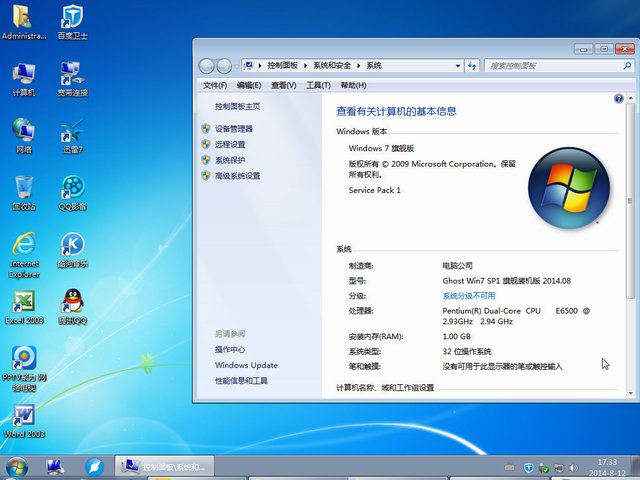The width and height of the screenshot is (640, 480).
Task: Open the volume speaker tray icon
Action: click(573, 468)
